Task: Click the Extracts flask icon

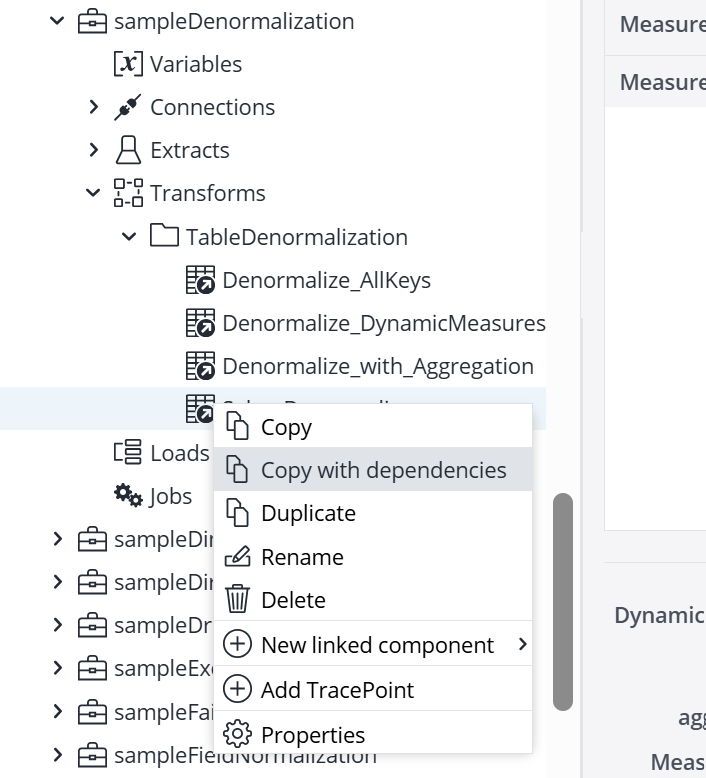Action: tap(128, 150)
